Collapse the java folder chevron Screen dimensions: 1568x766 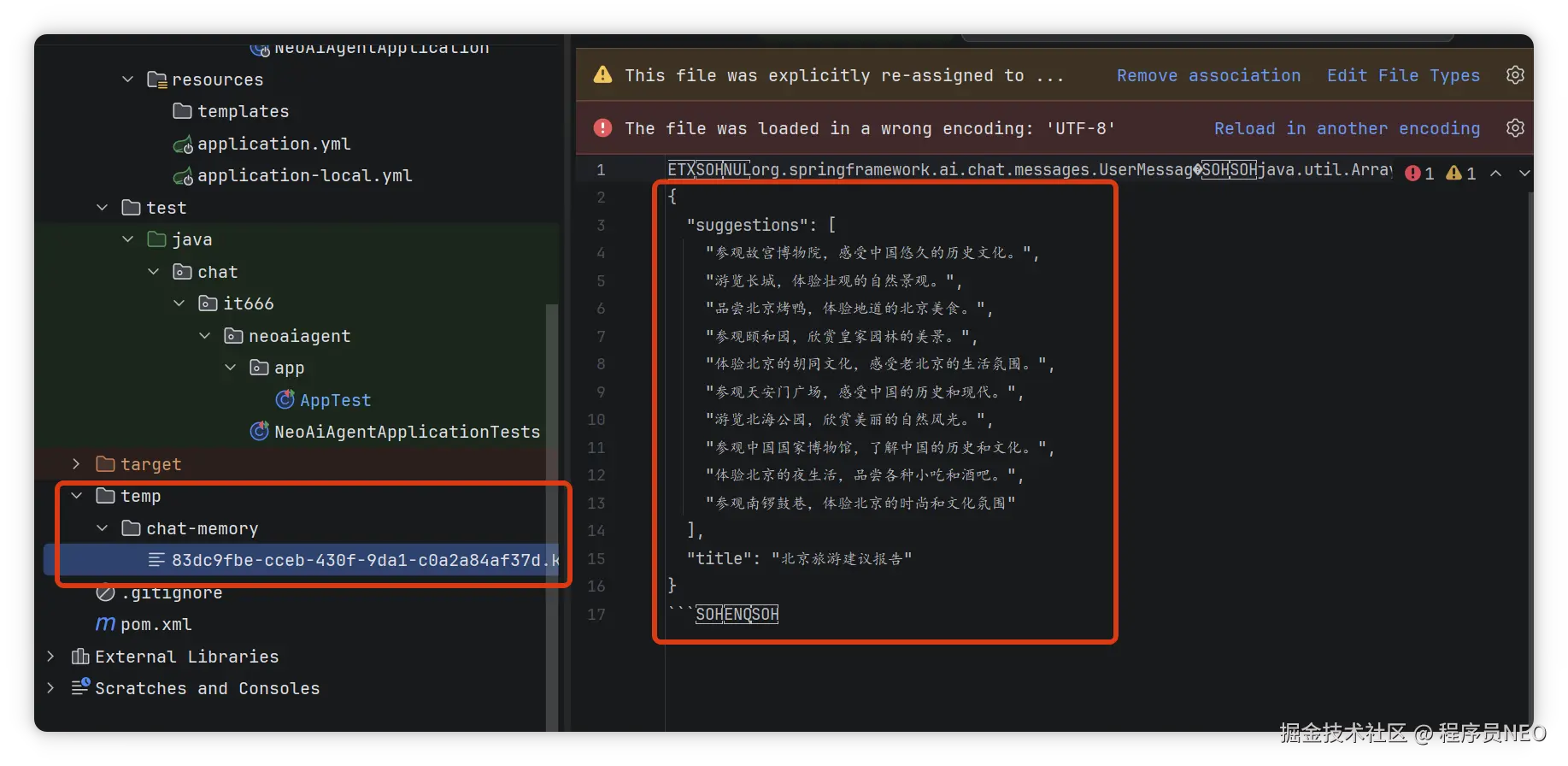(128, 239)
